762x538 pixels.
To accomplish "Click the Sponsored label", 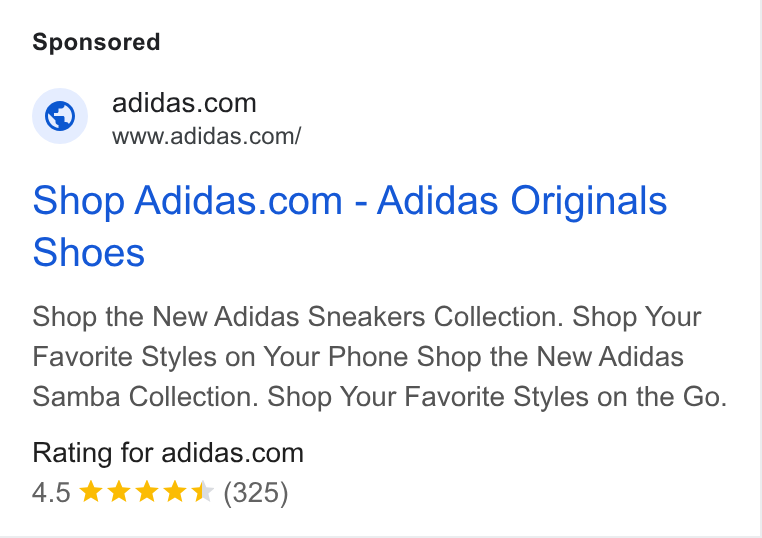I will [x=96, y=42].
